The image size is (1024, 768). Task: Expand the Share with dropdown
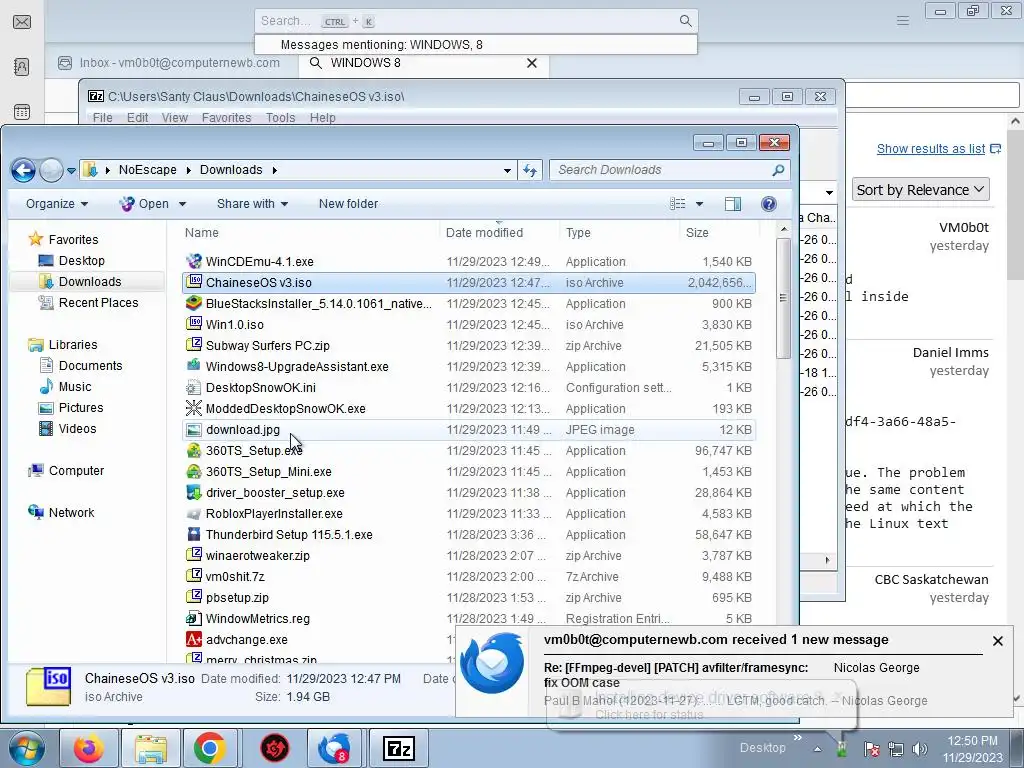tap(252, 204)
